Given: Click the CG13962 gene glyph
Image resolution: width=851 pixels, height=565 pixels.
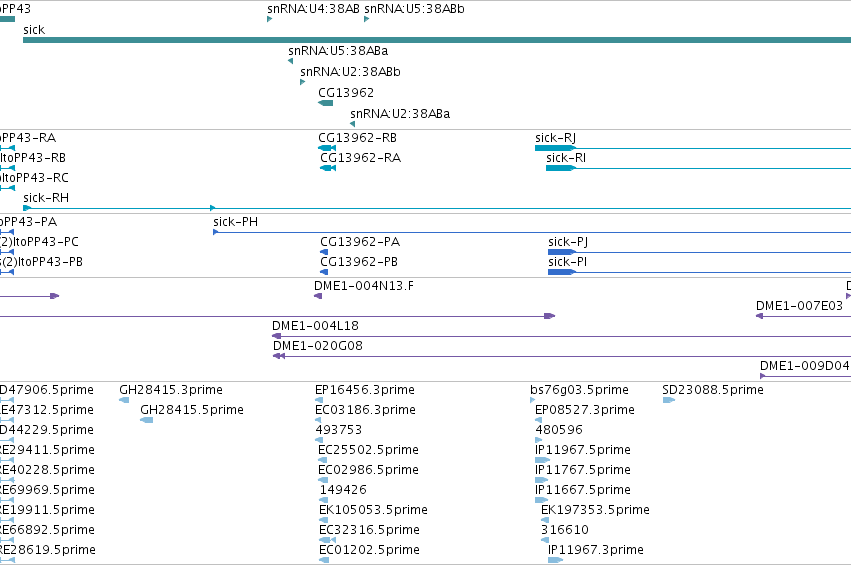Looking at the screenshot, I should [x=326, y=103].
